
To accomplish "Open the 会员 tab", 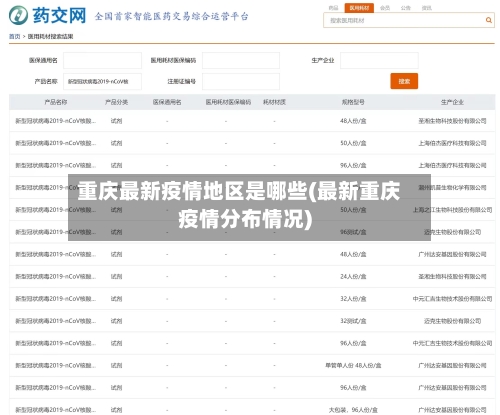I will coord(385,8).
